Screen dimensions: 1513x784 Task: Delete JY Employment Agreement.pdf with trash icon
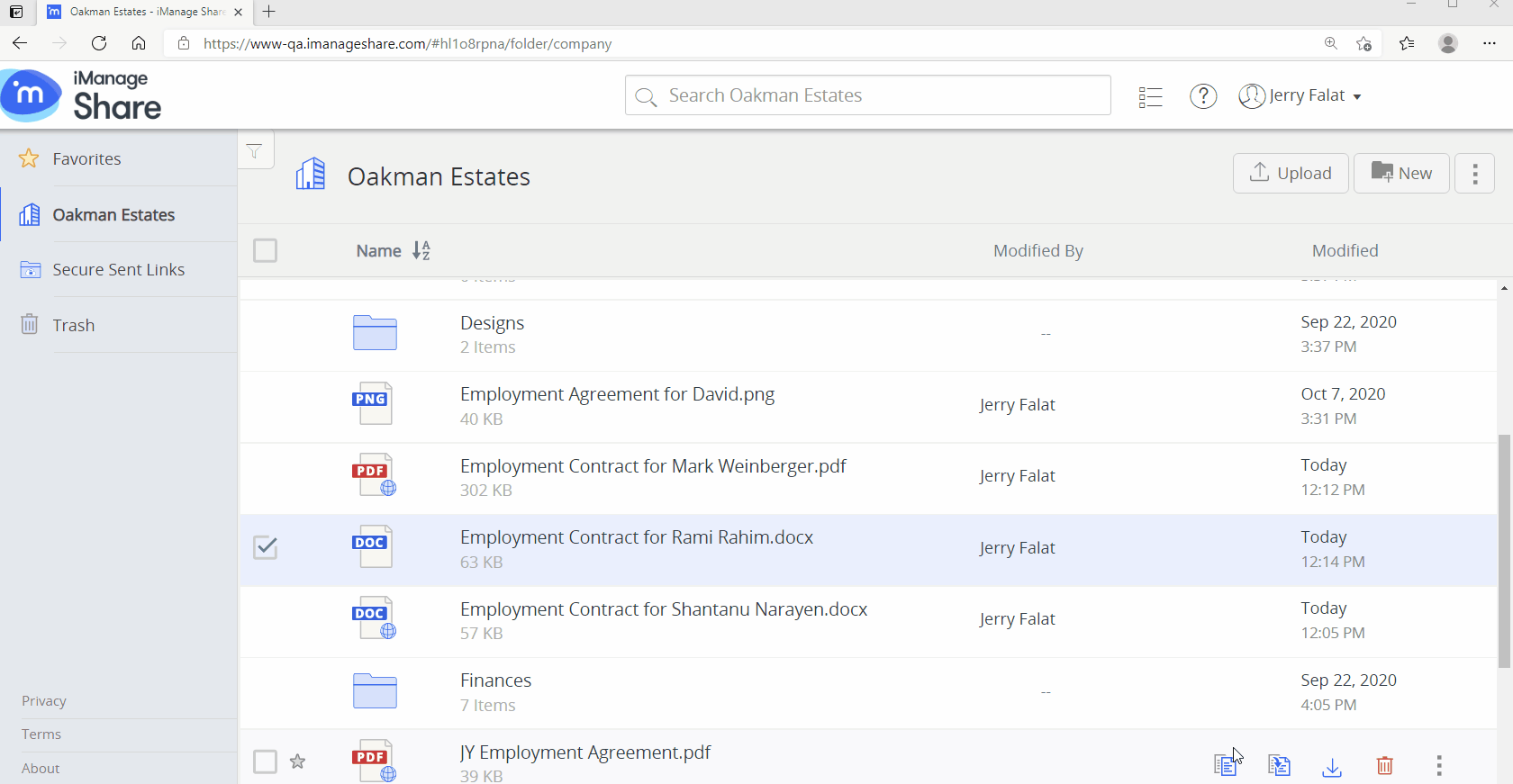pos(1385,766)
